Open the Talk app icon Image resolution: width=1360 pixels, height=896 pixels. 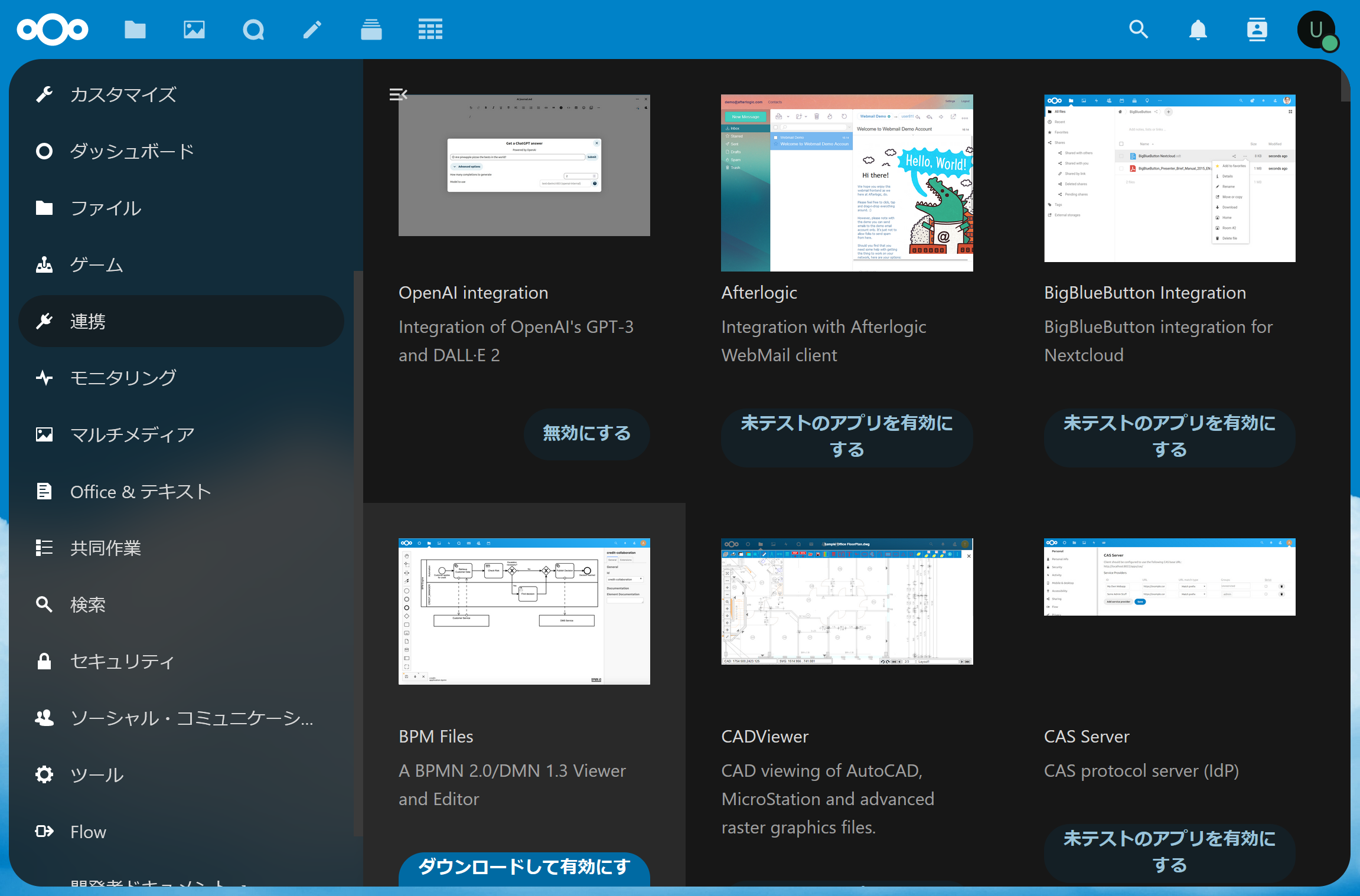pyautogui.click(x=253, y=30)
